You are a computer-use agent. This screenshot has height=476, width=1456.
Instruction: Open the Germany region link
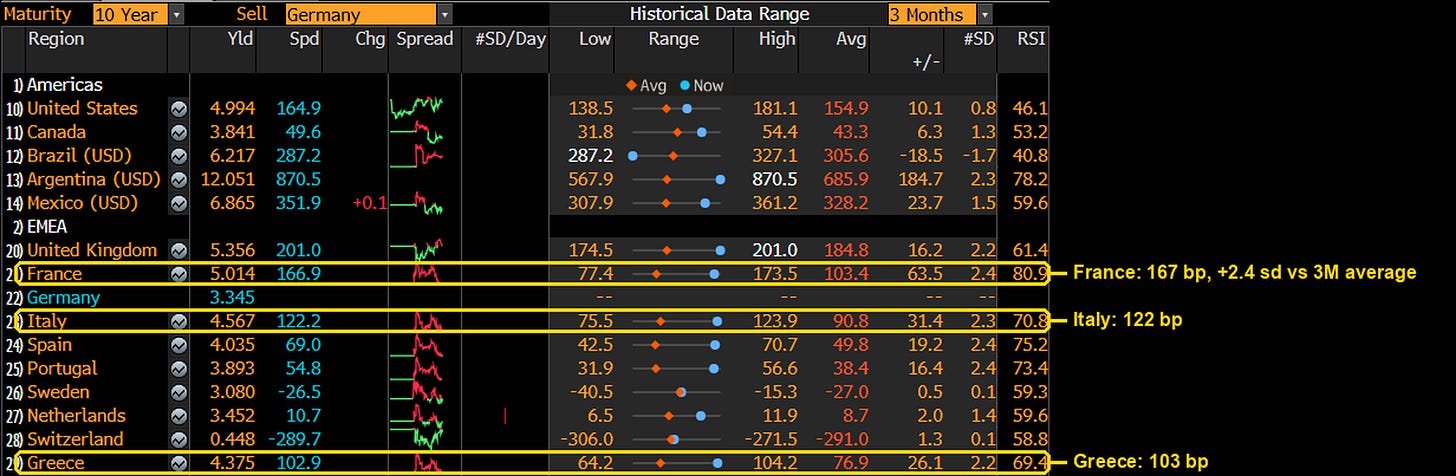[63, 298]
